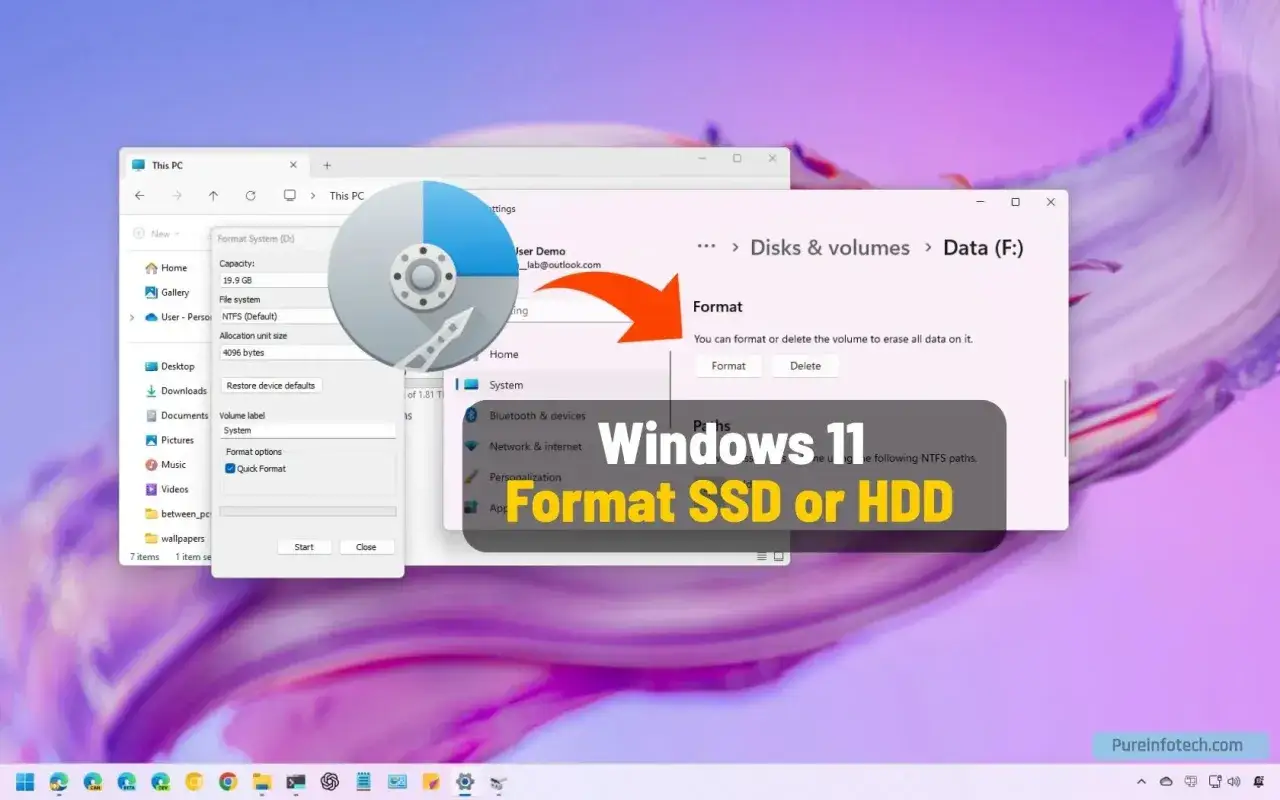Open Edge Dev from the taskbar
This screenshot has width=1280, height=800.
click(160, 782)
